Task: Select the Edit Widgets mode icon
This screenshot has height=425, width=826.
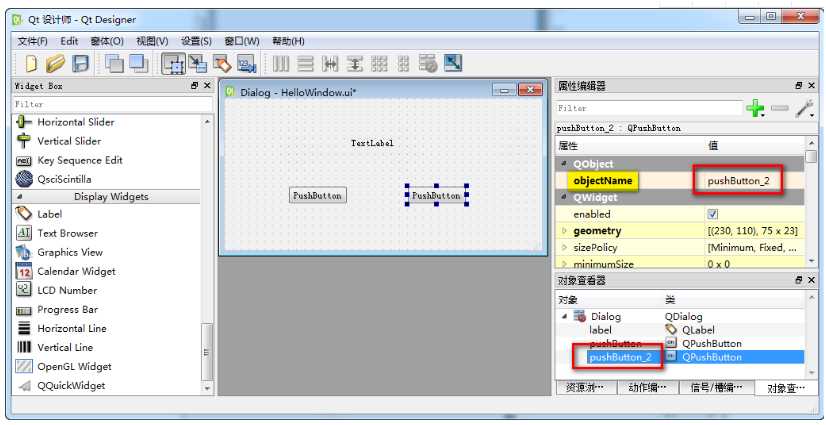Action: click(x=173, y=64)
